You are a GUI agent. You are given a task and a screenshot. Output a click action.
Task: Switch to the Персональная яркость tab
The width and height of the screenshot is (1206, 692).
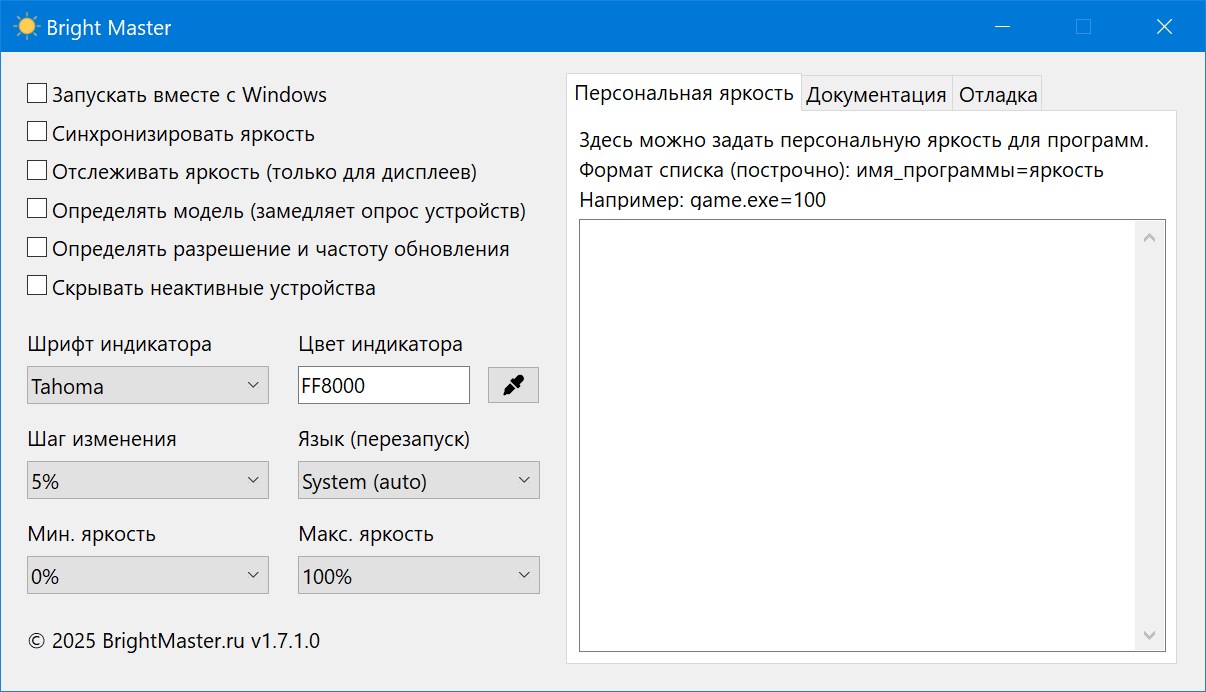coord(684,93)
